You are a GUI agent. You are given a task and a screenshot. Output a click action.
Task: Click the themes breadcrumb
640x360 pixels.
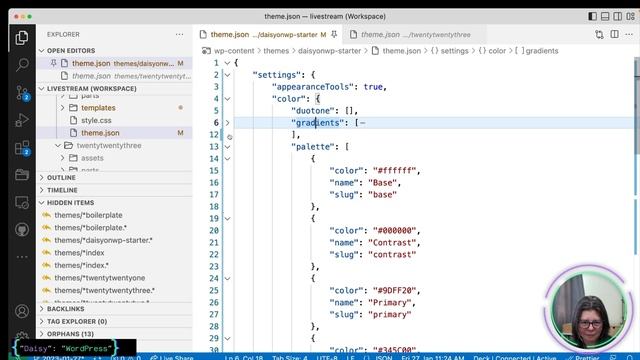pyautogui.click(x=276, y=51)
